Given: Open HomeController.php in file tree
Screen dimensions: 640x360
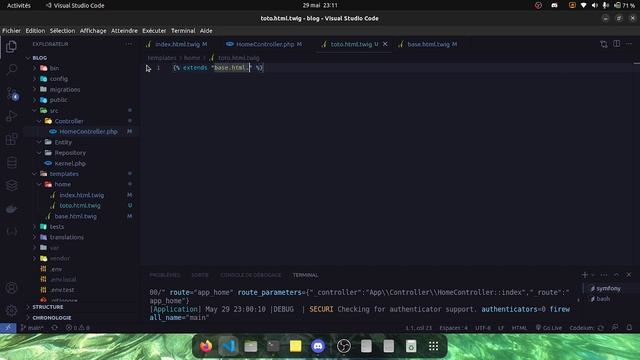Looking at the screenshot, I should pyautogui.click(x=88, y=131).
